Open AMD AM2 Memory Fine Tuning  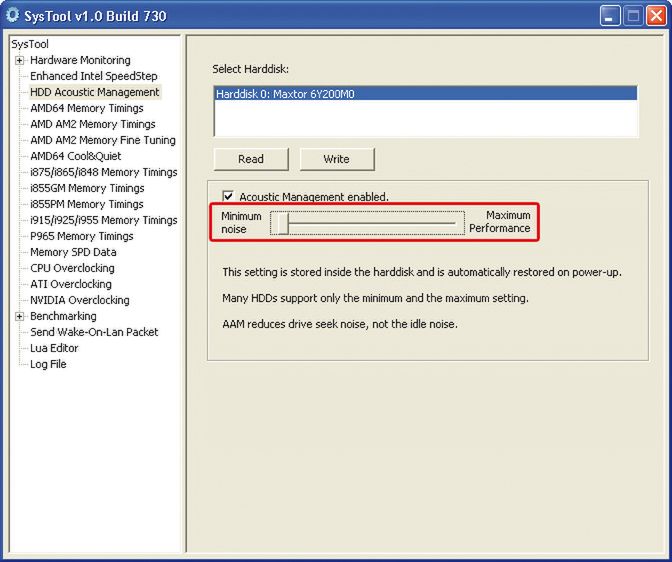click(x=103, y=140)
